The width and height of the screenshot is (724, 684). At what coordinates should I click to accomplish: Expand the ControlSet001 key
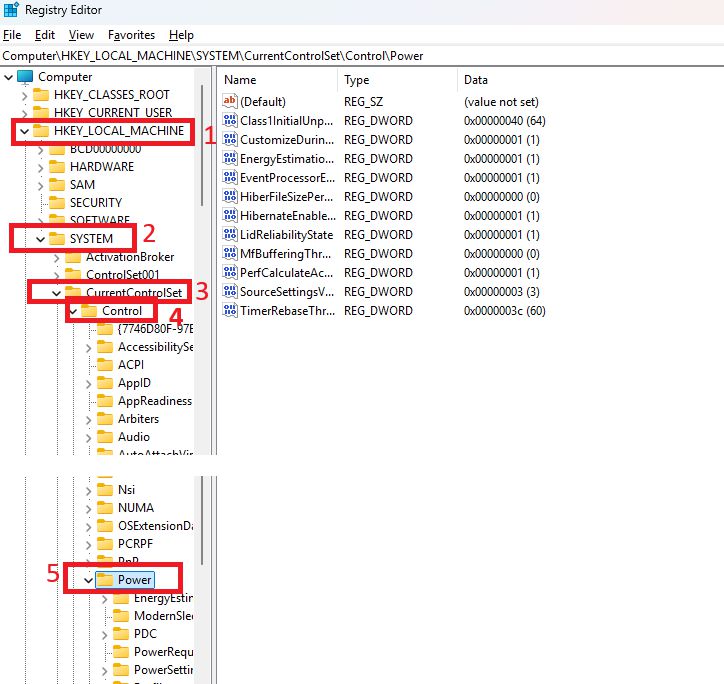click(56, 275)
